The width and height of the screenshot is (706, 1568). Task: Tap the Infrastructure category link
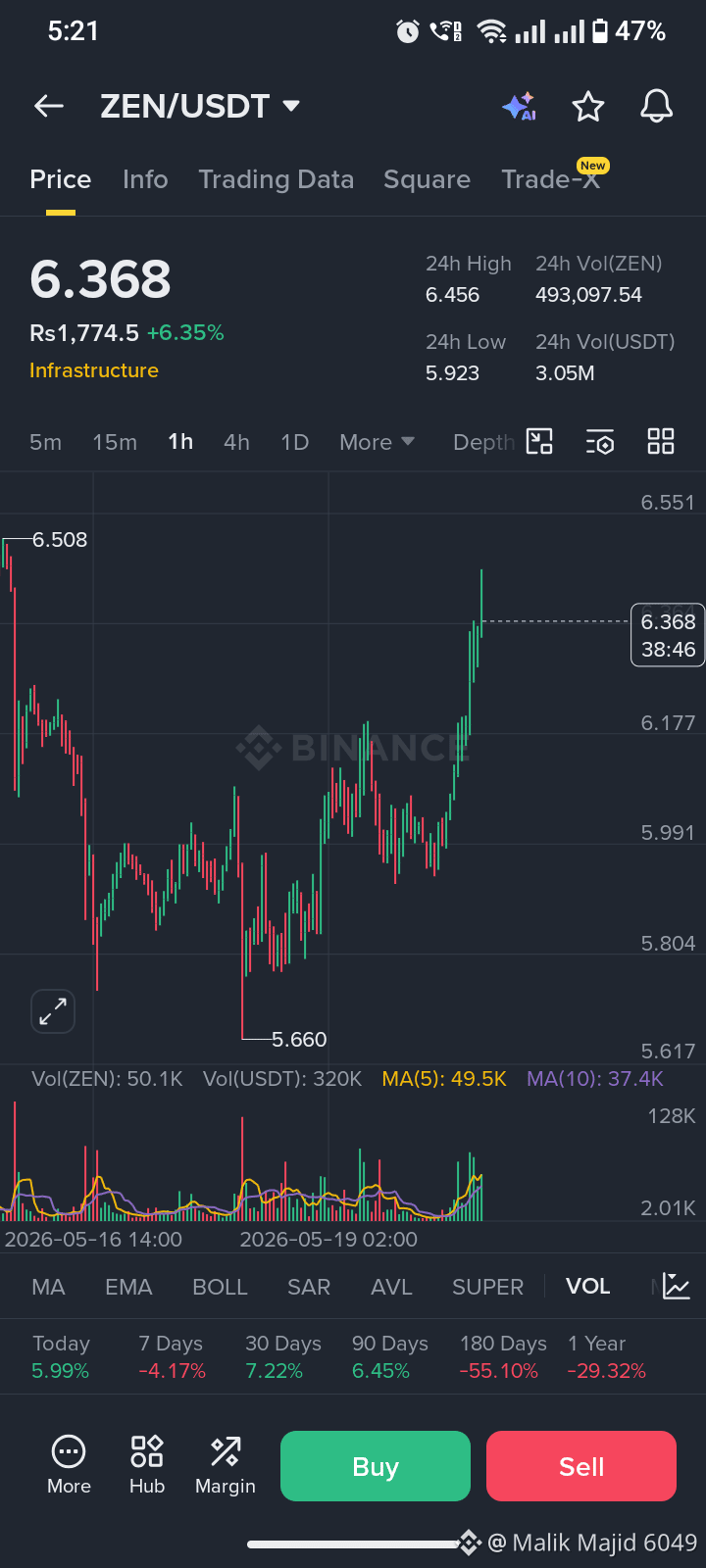[94, 370]
